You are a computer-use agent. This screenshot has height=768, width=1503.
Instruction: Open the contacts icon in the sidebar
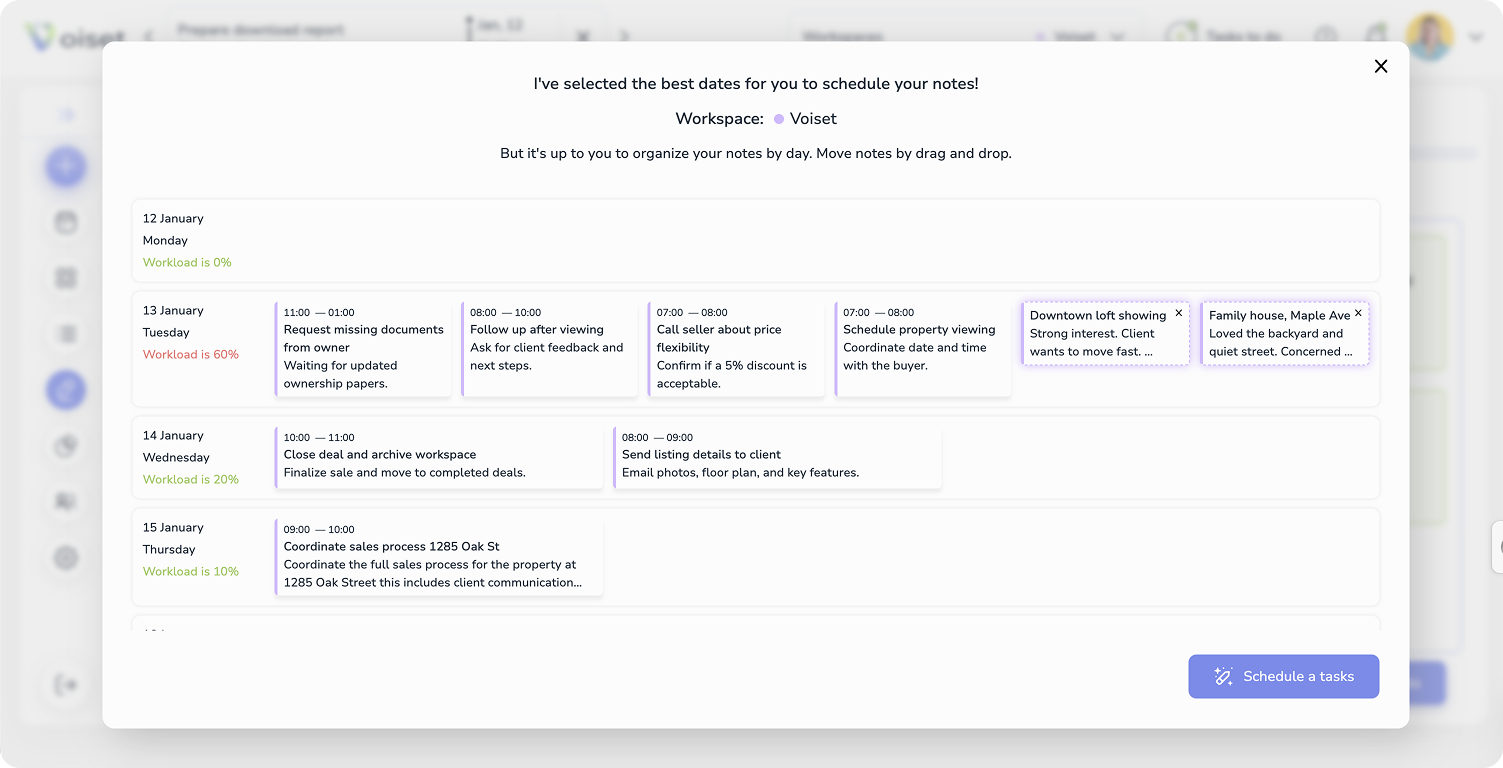pos(66,502)
